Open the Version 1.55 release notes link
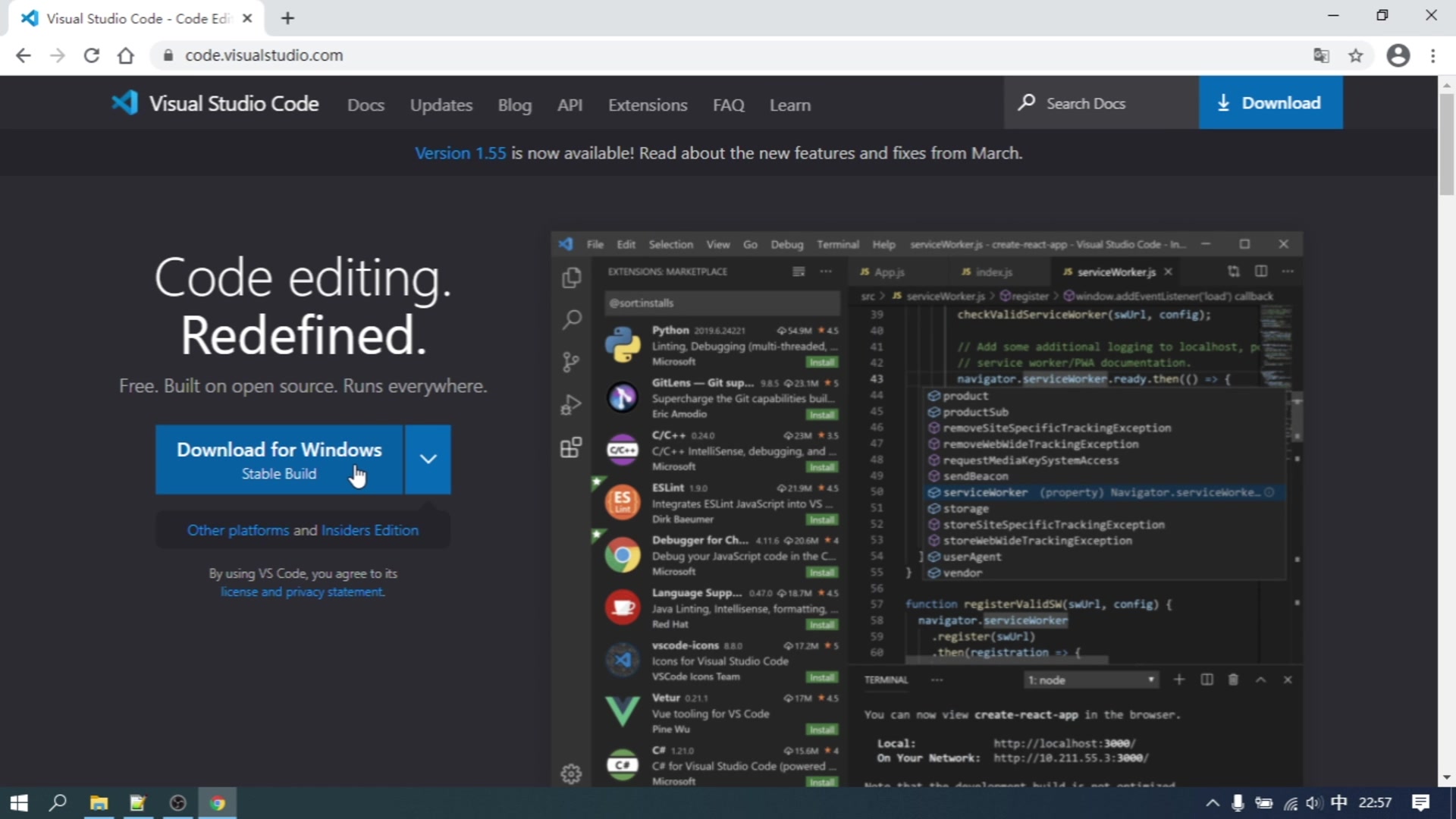1456x819 pixels. pos(460,153)
